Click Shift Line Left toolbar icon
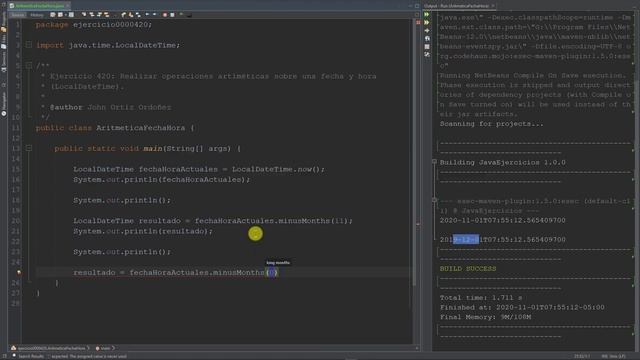640x360 pixels. pos(147,15)
